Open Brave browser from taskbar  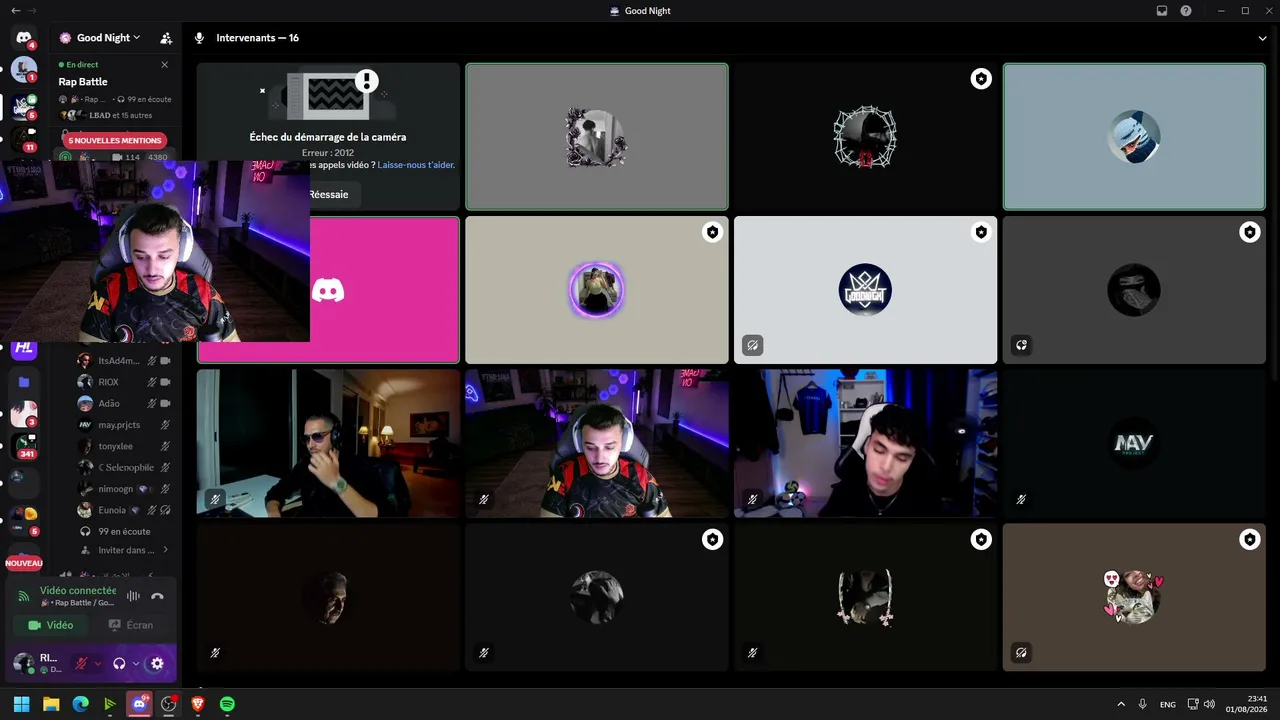198,704
